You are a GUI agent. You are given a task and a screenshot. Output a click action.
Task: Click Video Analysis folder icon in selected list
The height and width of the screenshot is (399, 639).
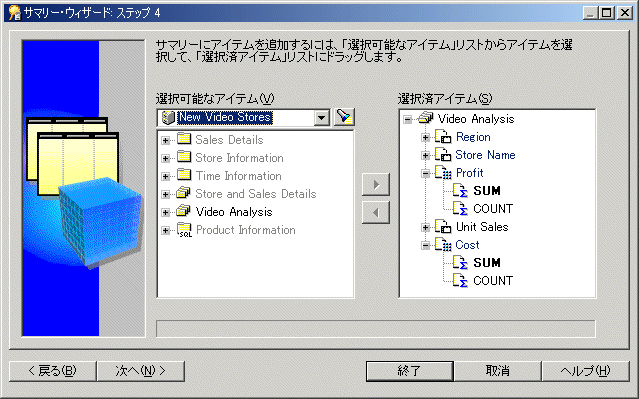(426, 118)
